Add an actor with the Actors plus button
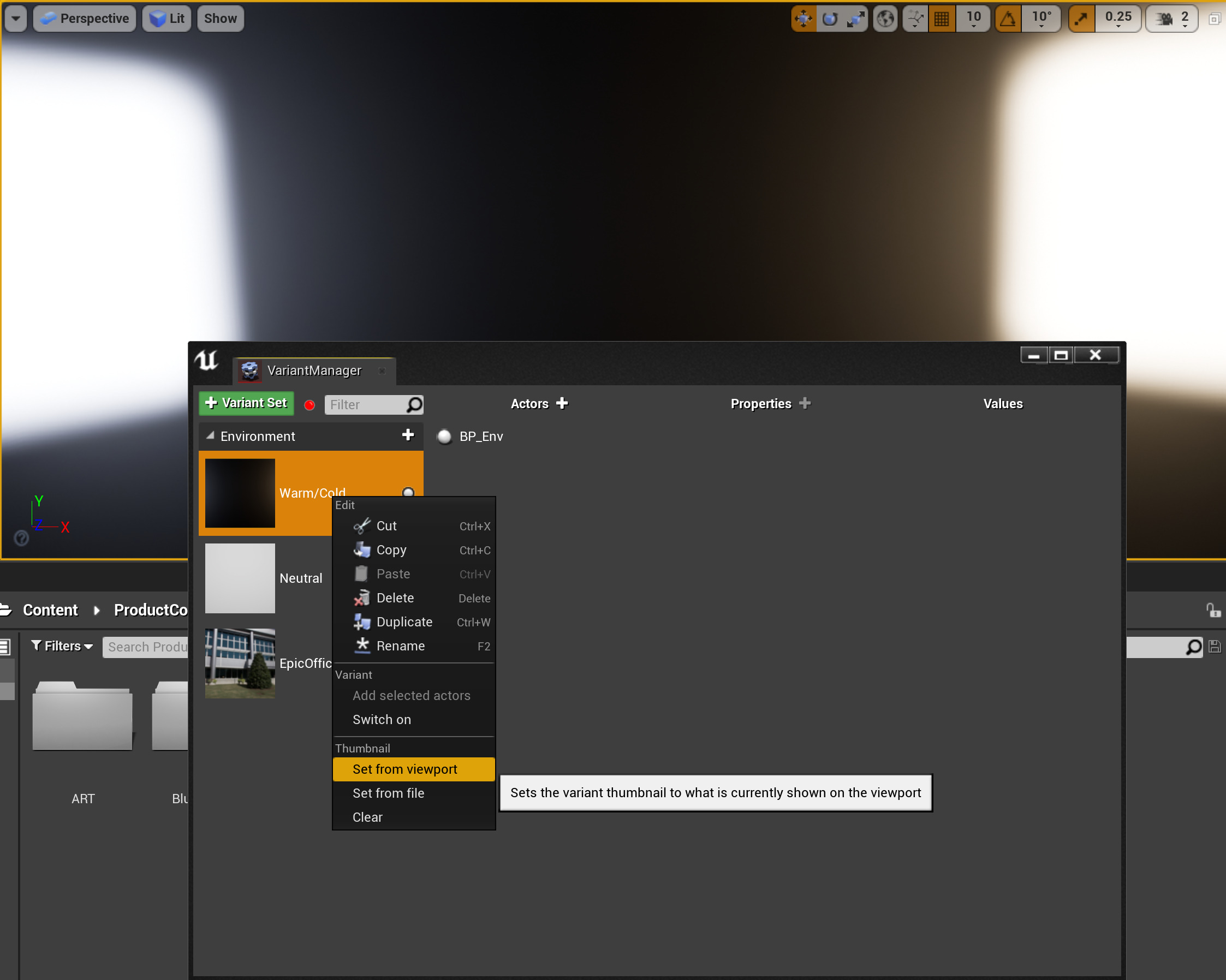 [x=562, y=403]
